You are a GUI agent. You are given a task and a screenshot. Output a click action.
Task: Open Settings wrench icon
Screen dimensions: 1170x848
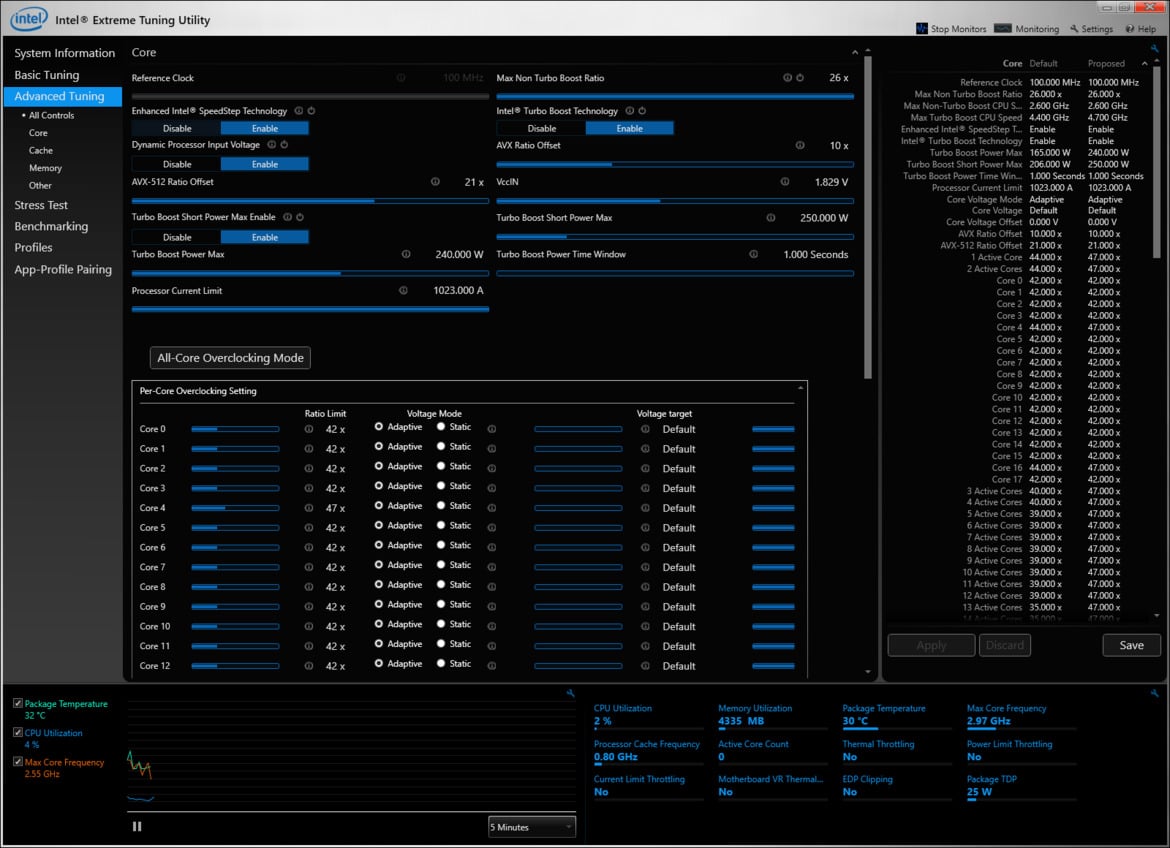click(x=1074, y=28)
